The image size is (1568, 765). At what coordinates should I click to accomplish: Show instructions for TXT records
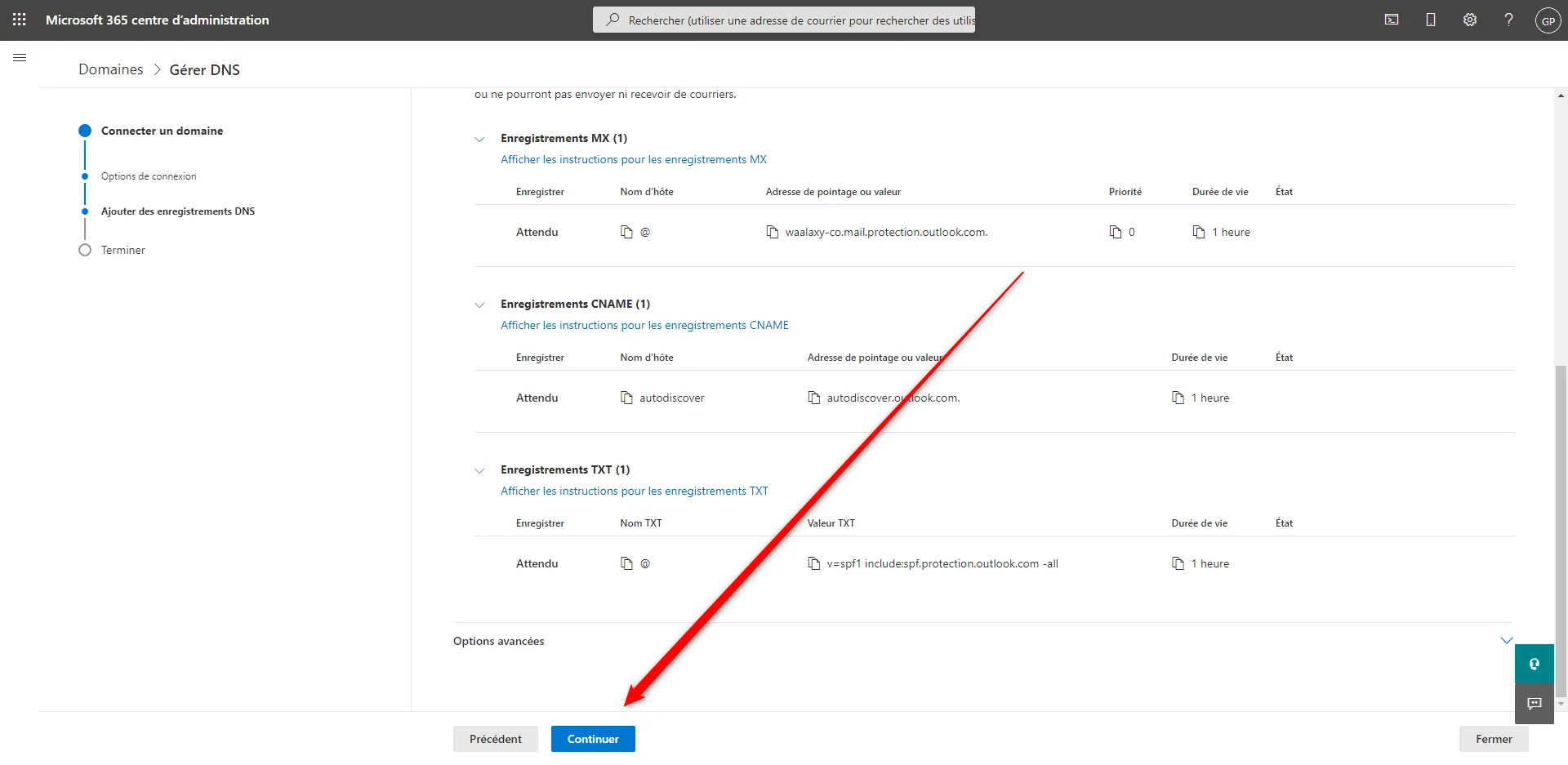635,491
